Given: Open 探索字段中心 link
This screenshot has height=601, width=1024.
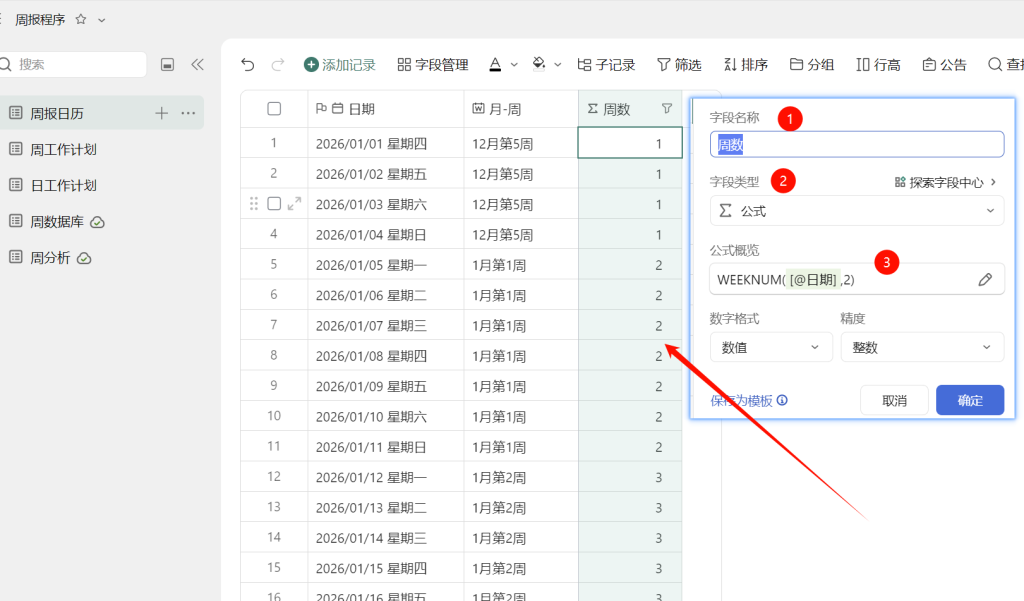Looking at the screenshot, I should (945, 182).
